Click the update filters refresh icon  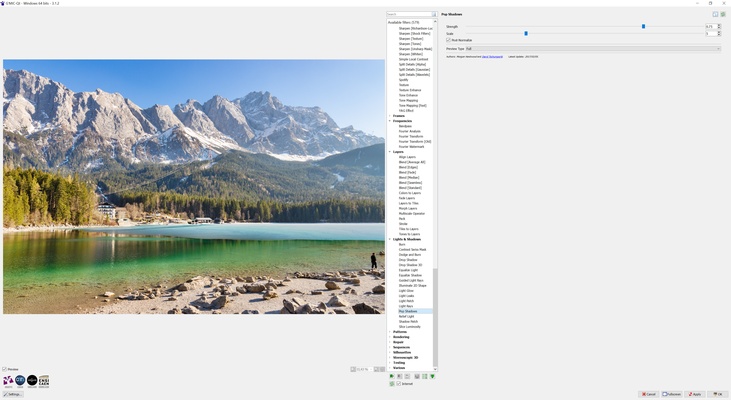(x=392, y=384)
